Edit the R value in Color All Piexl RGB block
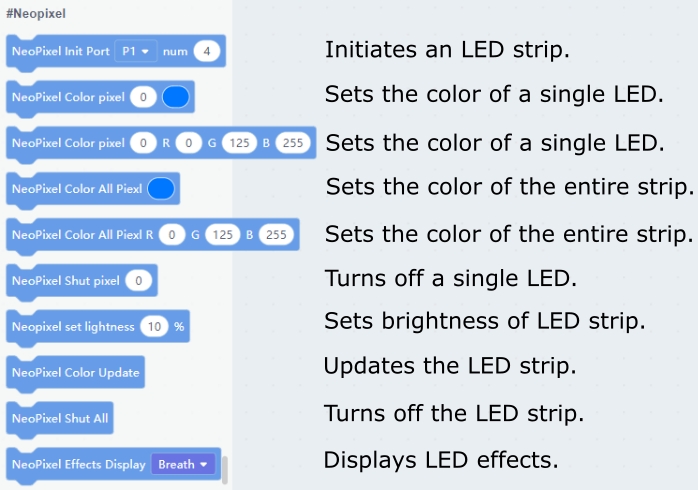The image size is (698, 490). tap(171, 235)
